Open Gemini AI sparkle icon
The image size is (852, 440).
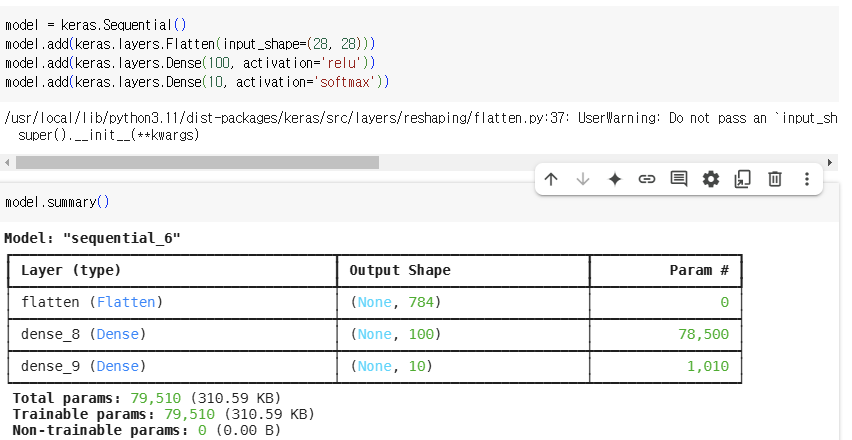click(615, 179)
